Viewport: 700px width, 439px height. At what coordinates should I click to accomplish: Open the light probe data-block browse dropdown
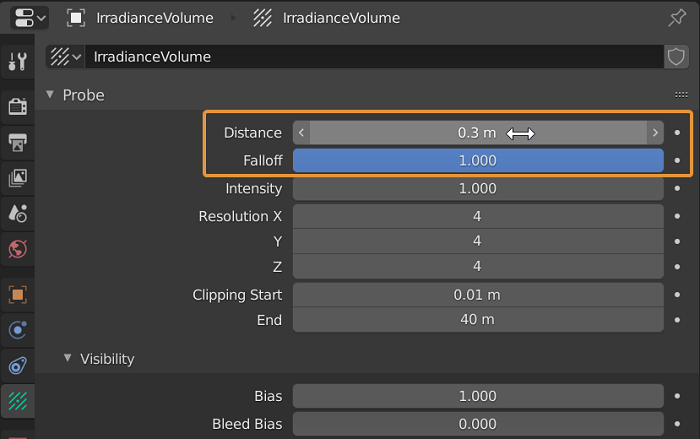tap(66, 57)
